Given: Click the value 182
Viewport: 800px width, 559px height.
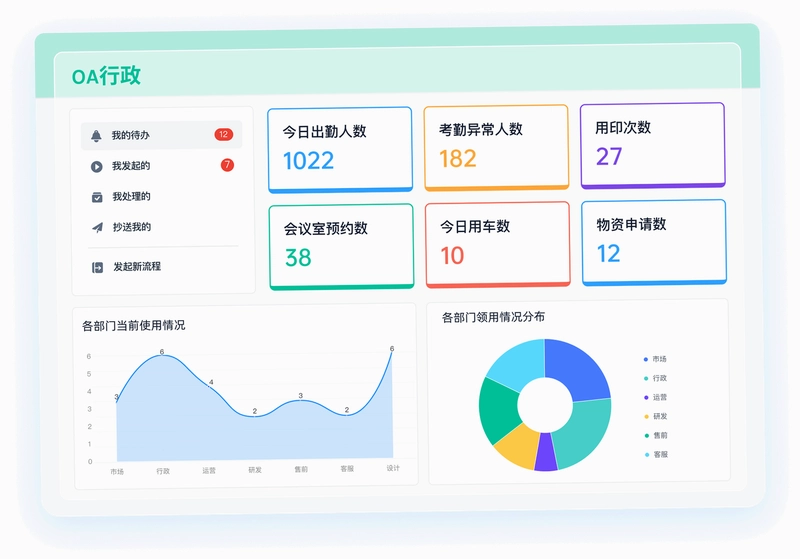Looking at the screenshot, I should point(458,159).
